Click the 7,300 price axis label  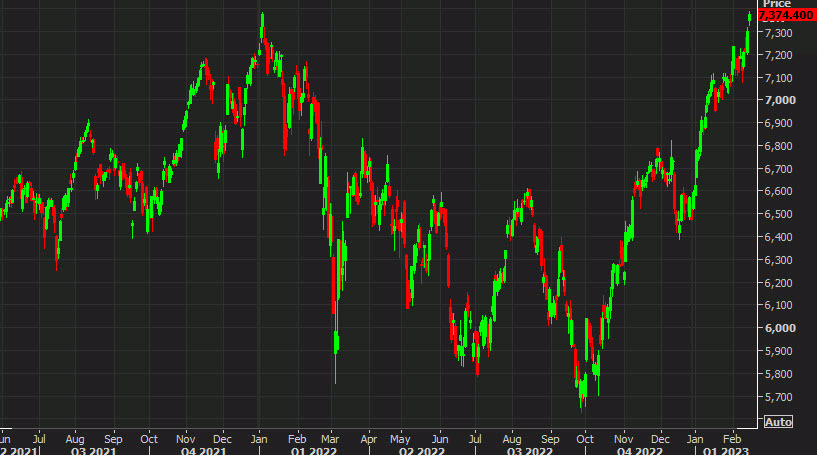click(779, 33)
